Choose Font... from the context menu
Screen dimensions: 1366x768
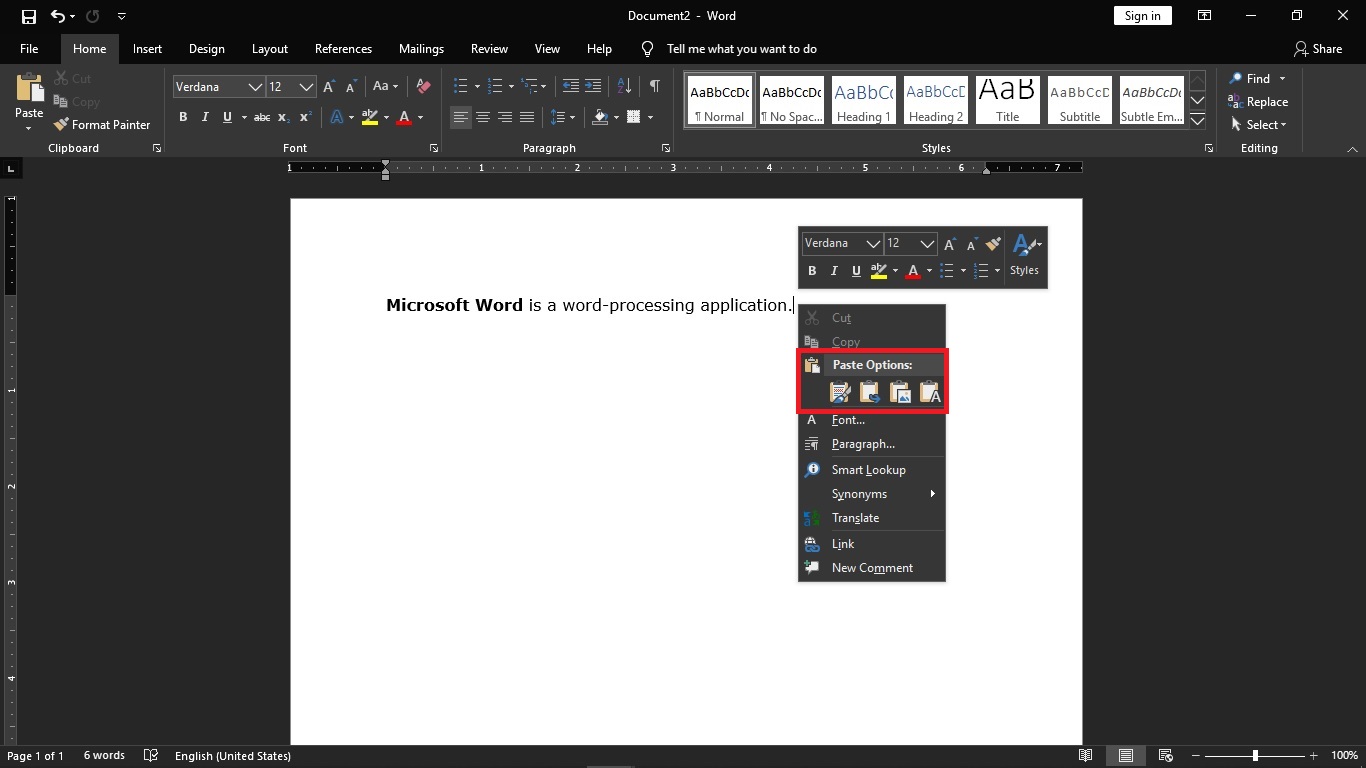tap(872, 420)
